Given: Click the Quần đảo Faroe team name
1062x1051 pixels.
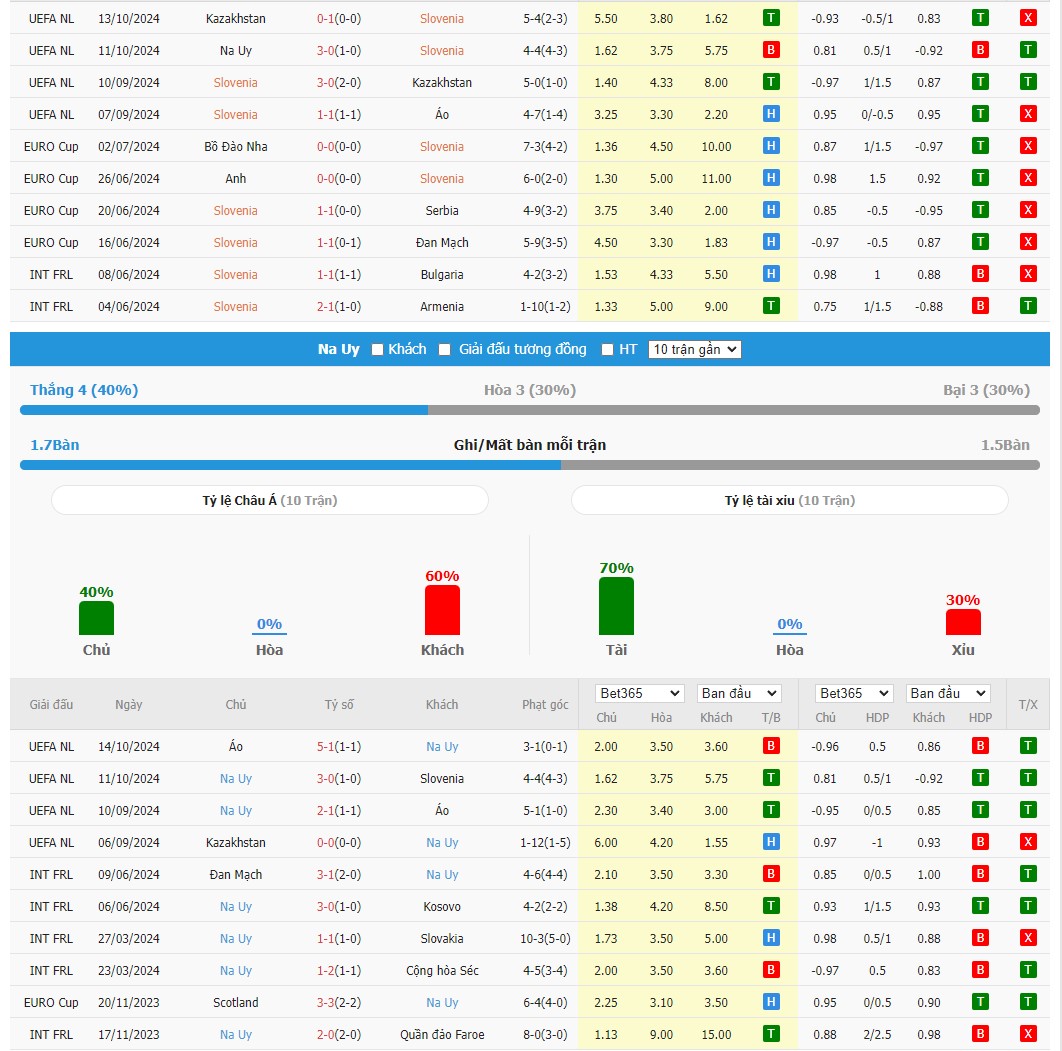Looking at the screenshot, I should point(442,1035).
